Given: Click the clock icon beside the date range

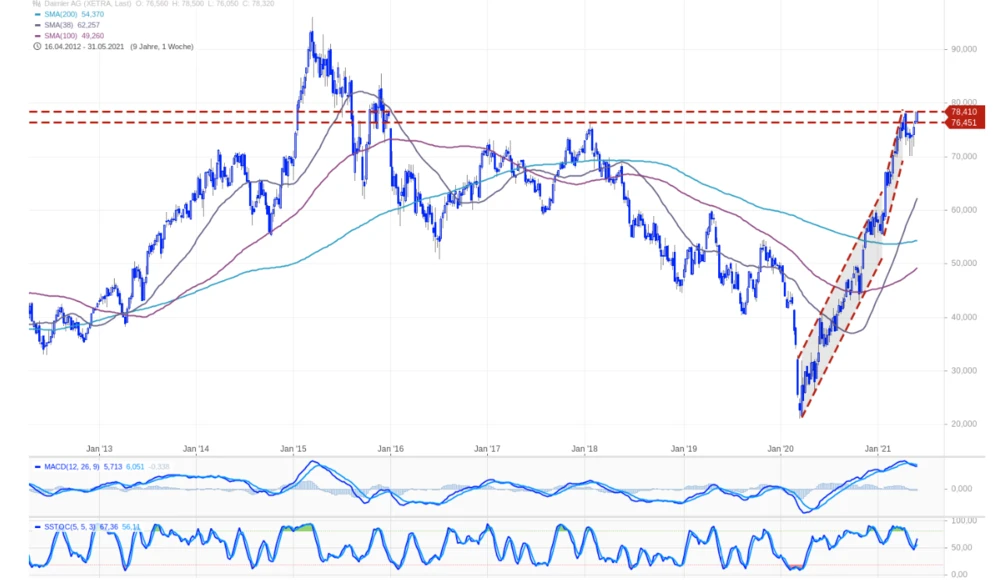Looking at the screenshot, I should 37,47.
